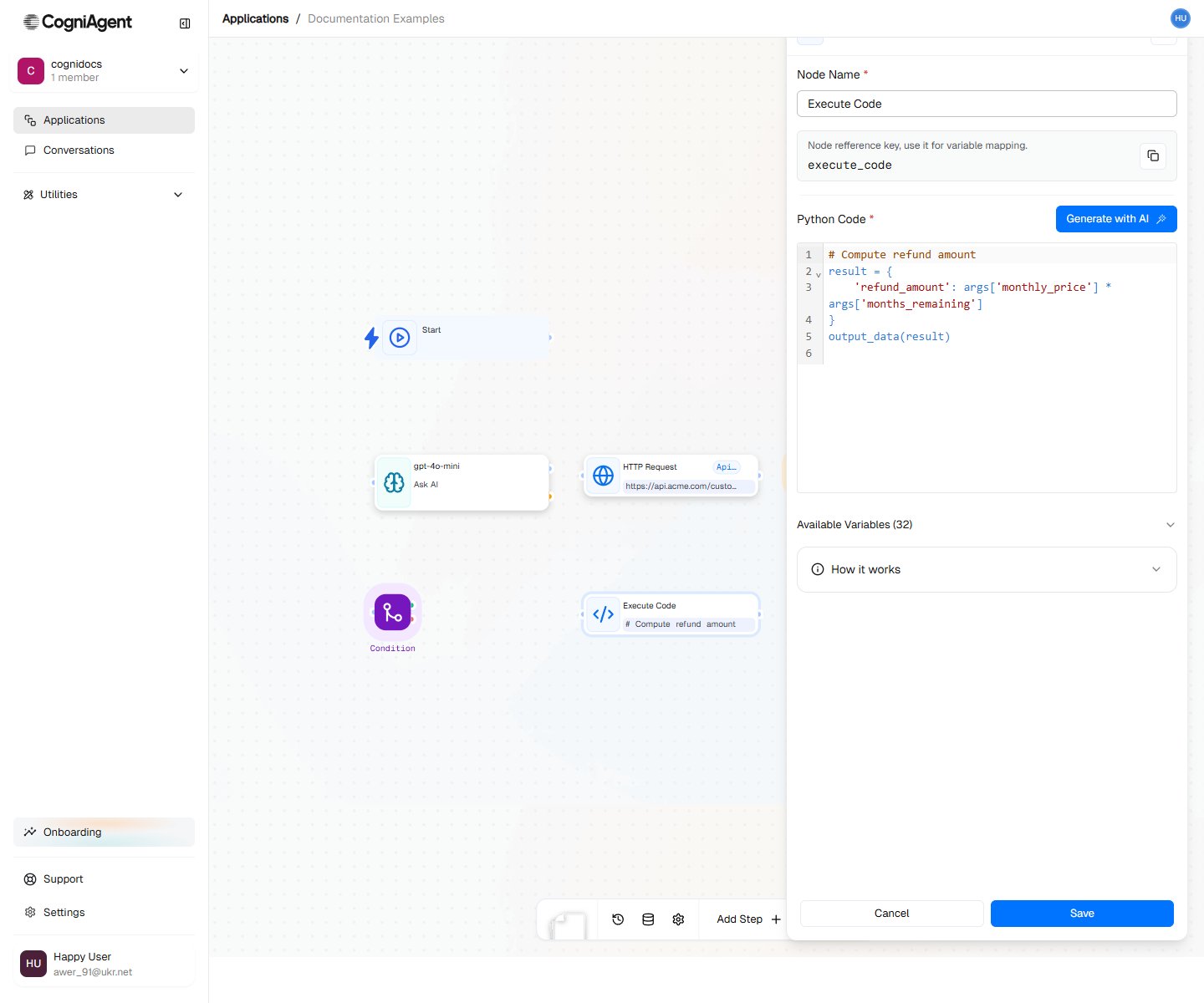Click the HU avatar in user card
Screen dimensions: 1204x1003
click(x=33, y=964)
